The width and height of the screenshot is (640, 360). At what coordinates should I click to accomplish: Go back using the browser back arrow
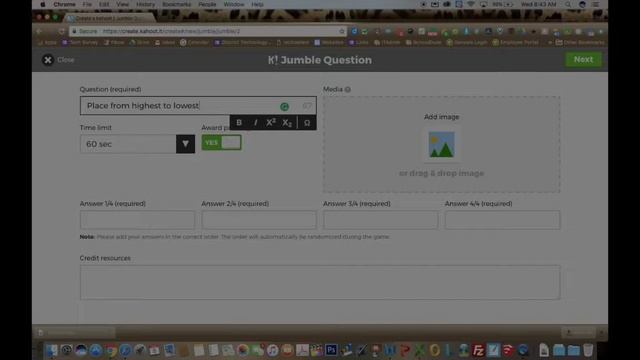click(39, 31)
